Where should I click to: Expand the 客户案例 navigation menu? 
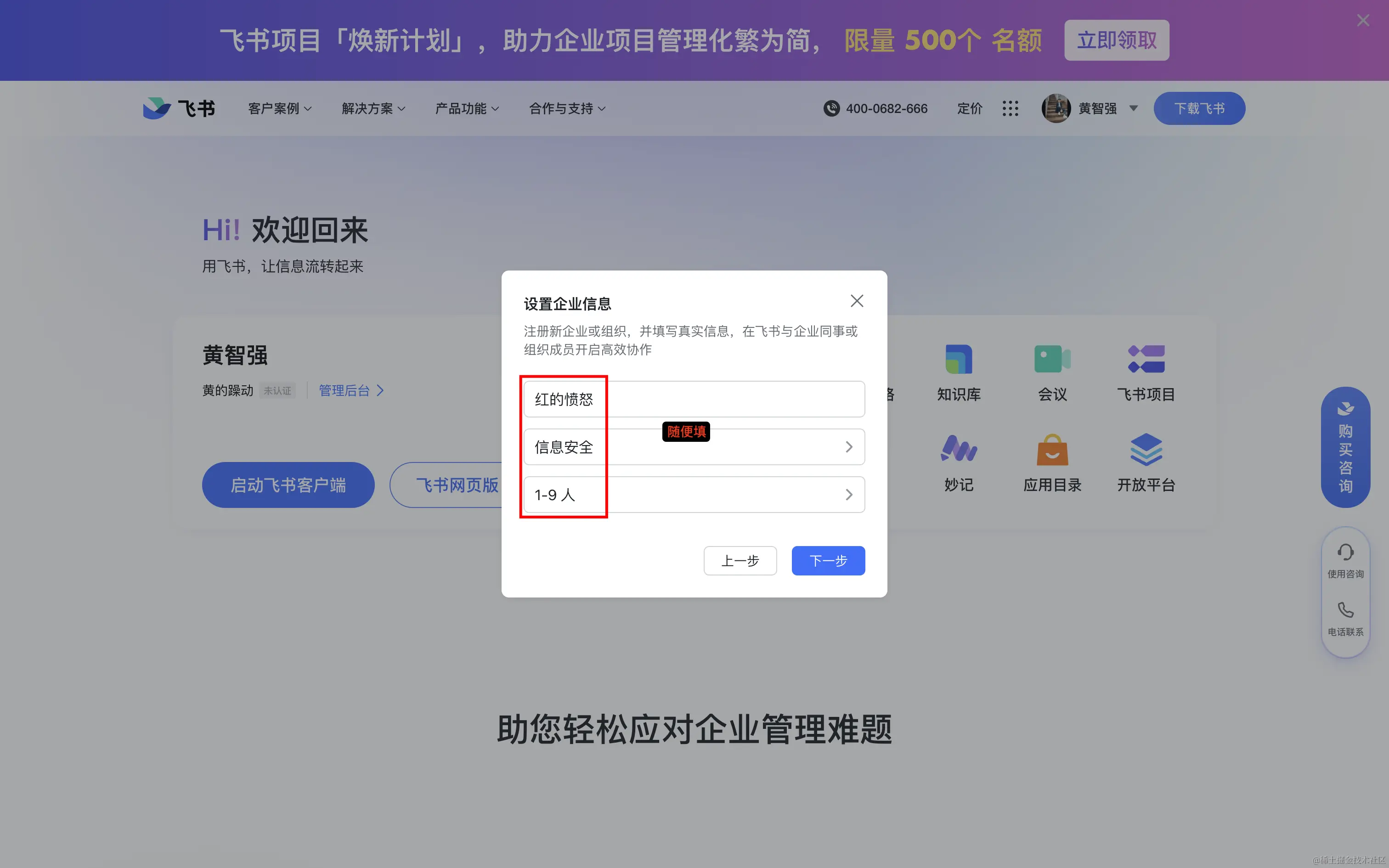pos(280,108)
